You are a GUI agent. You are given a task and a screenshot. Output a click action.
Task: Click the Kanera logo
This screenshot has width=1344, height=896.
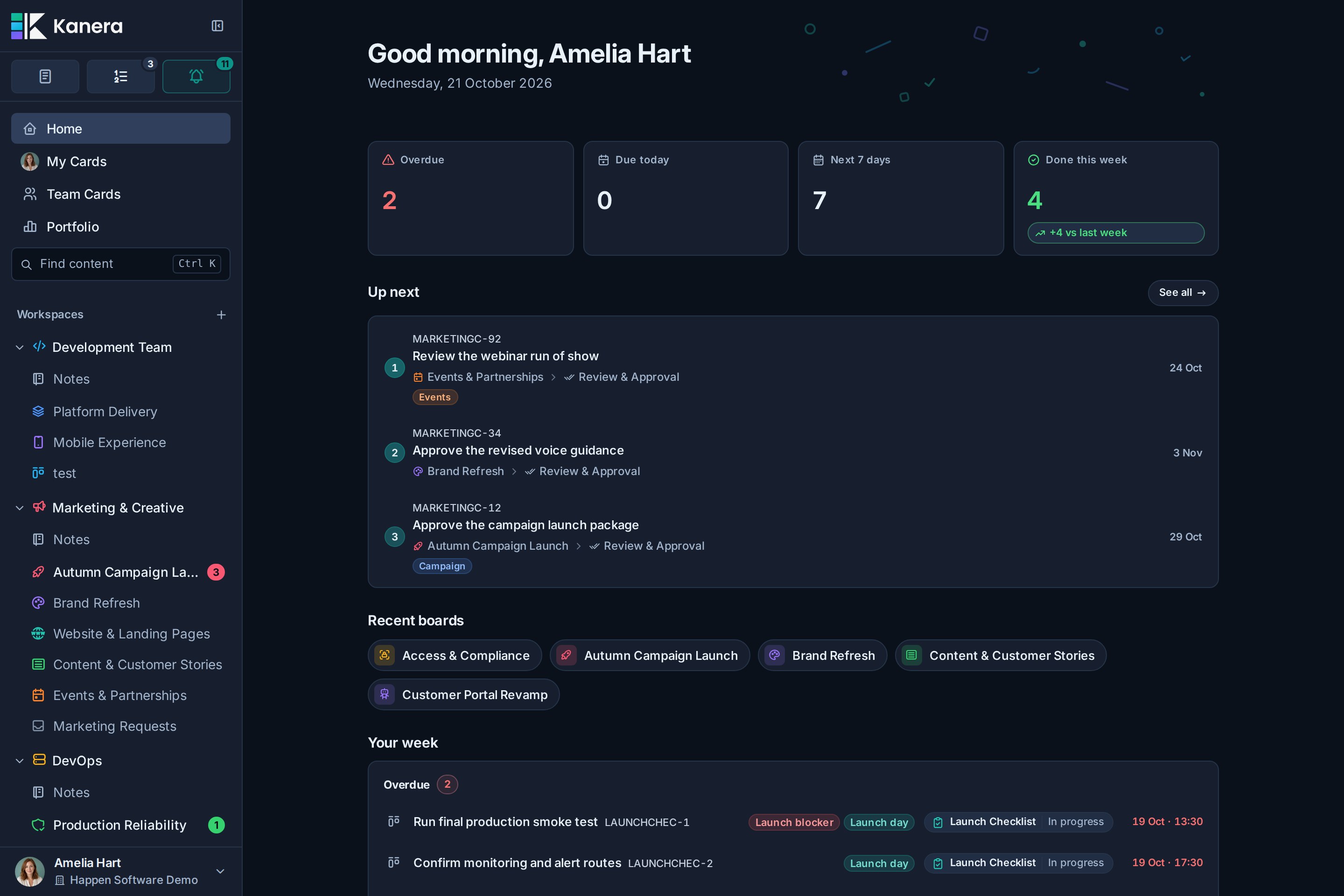click(67, 26)
